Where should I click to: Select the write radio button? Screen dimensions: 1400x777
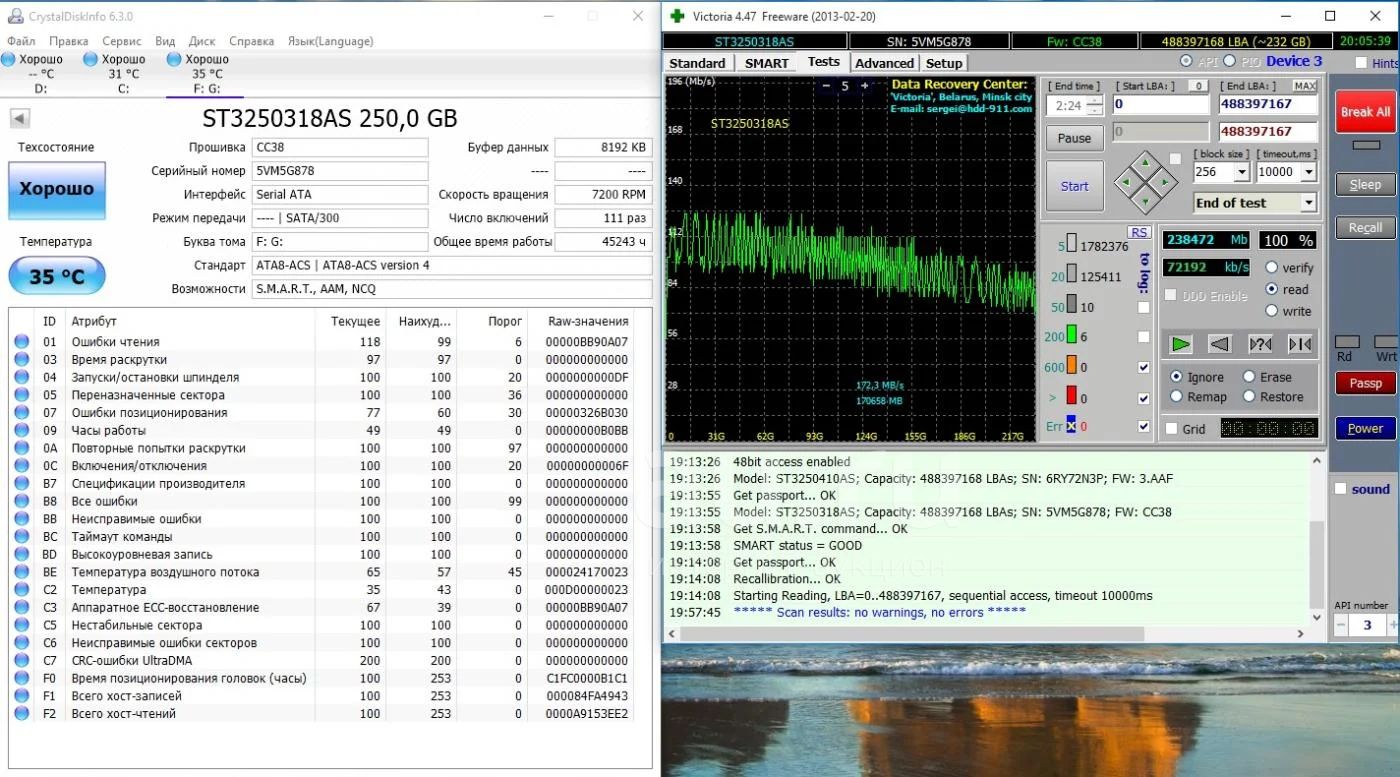[x=1272, y=311]
